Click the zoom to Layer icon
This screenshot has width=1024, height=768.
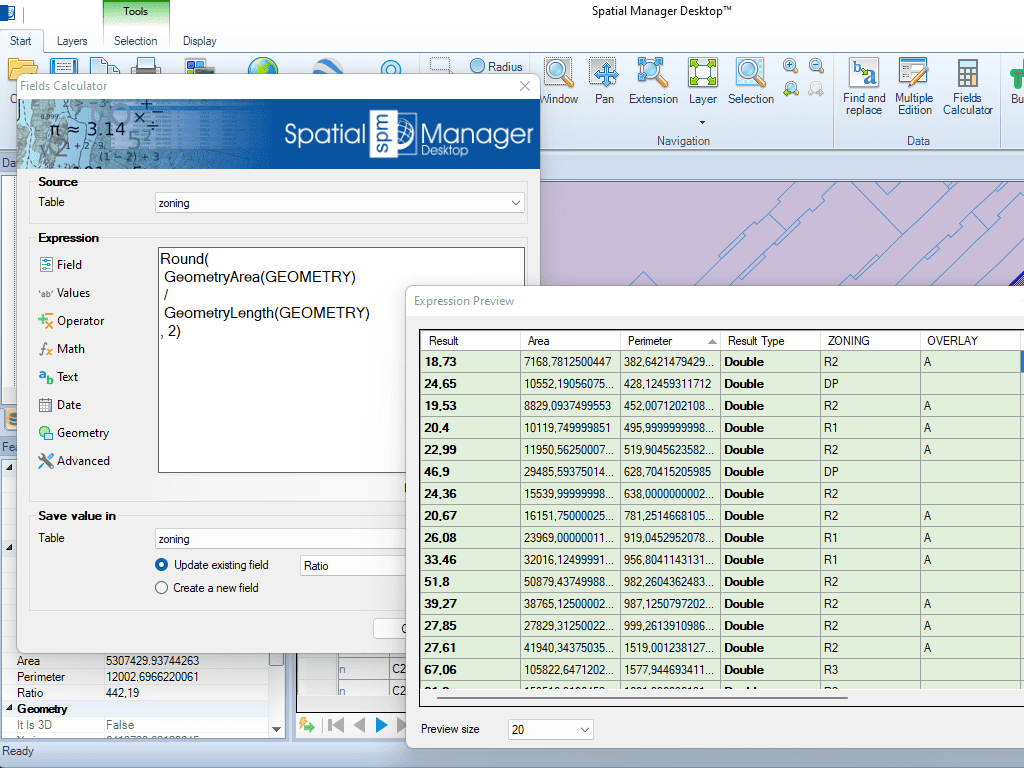703,73
